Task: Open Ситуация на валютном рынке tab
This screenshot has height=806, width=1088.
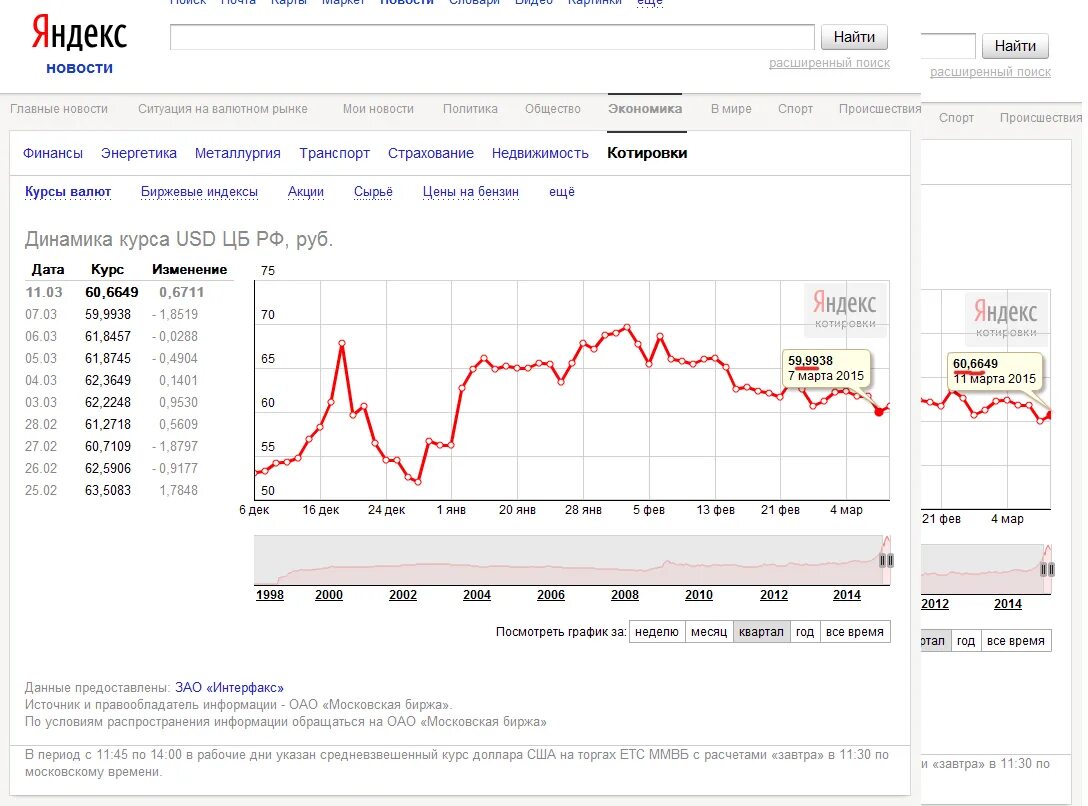Action: coord(223,109)
